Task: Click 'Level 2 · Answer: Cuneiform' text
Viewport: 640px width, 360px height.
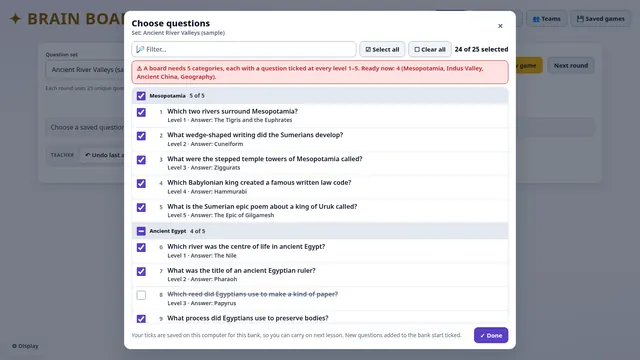Action: 205,144
